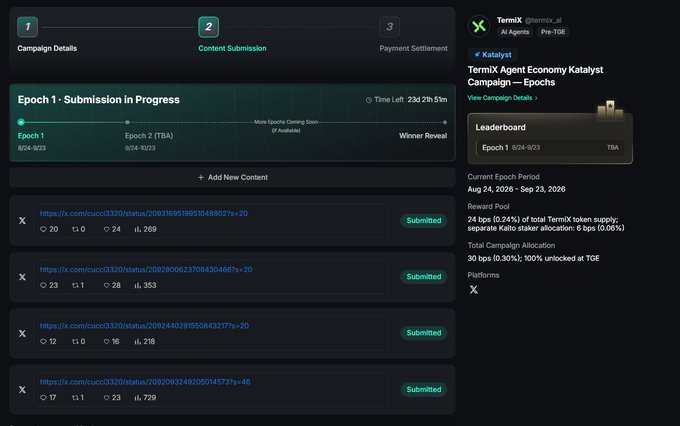
Task: Click Submitted badge on the 353-views post
Action: pos(424,277)
